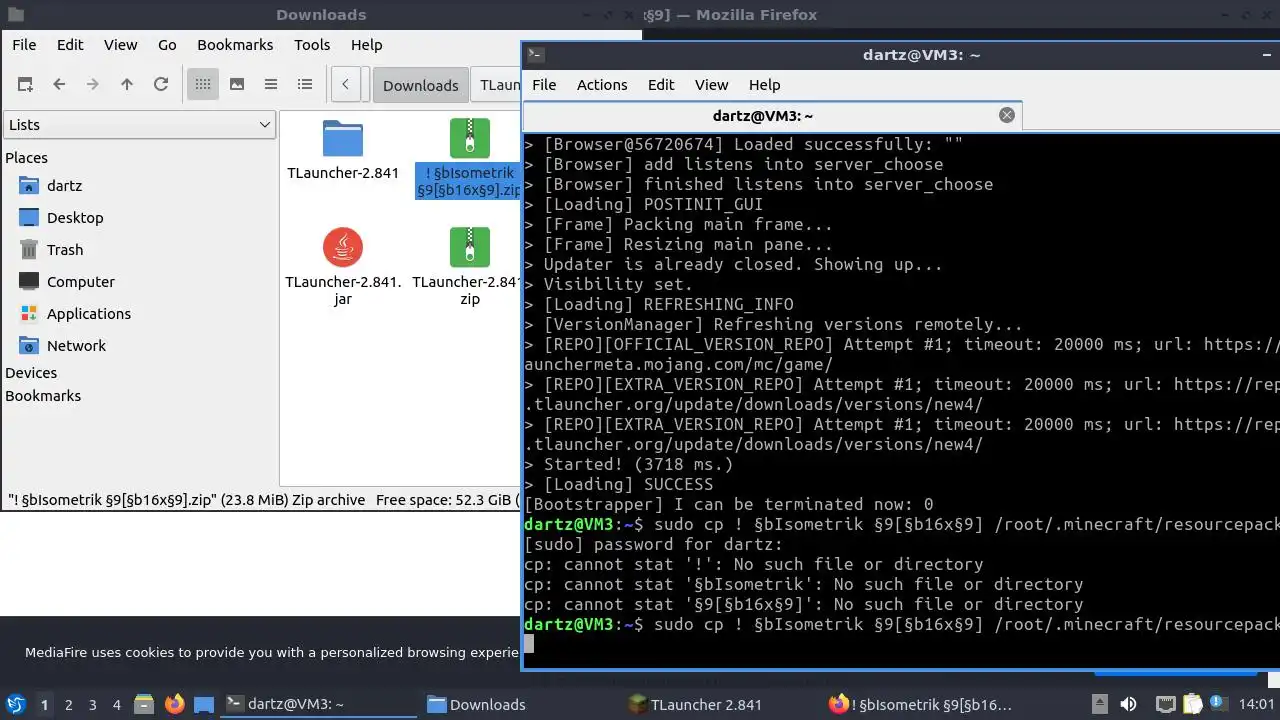Switch to workspace 1

tap(44, 704)
